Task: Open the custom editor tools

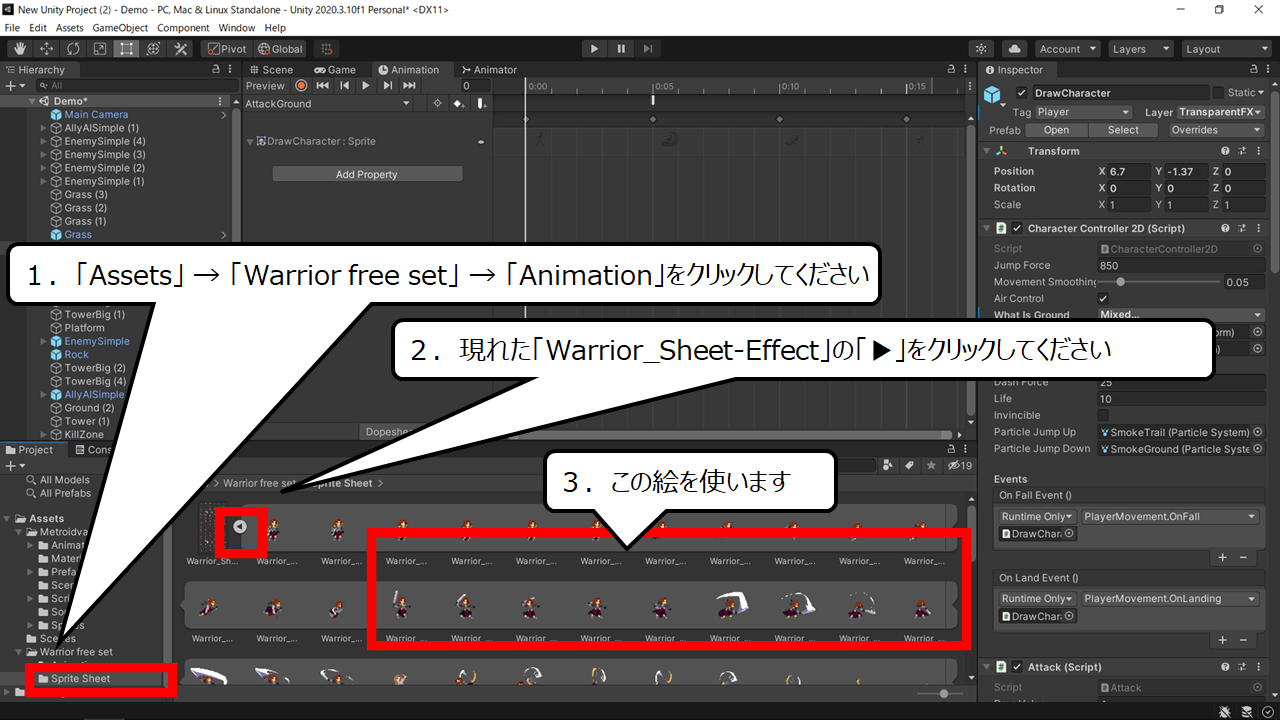Action: (x=181, y=48)
